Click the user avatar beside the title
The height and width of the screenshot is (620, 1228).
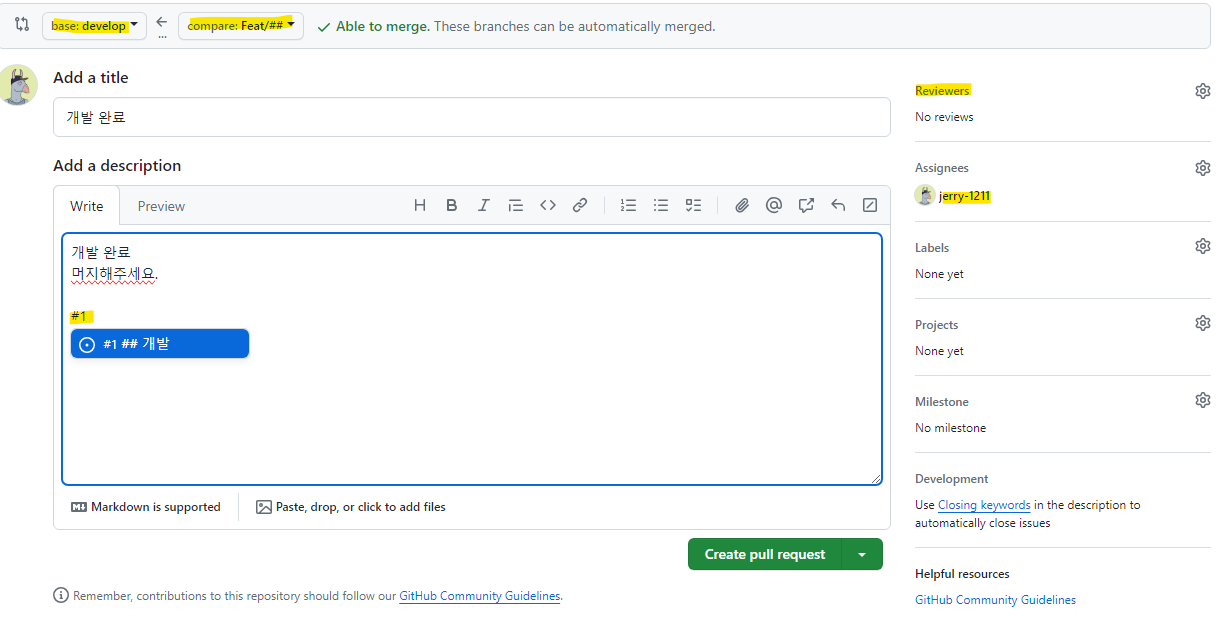[18, 85]
